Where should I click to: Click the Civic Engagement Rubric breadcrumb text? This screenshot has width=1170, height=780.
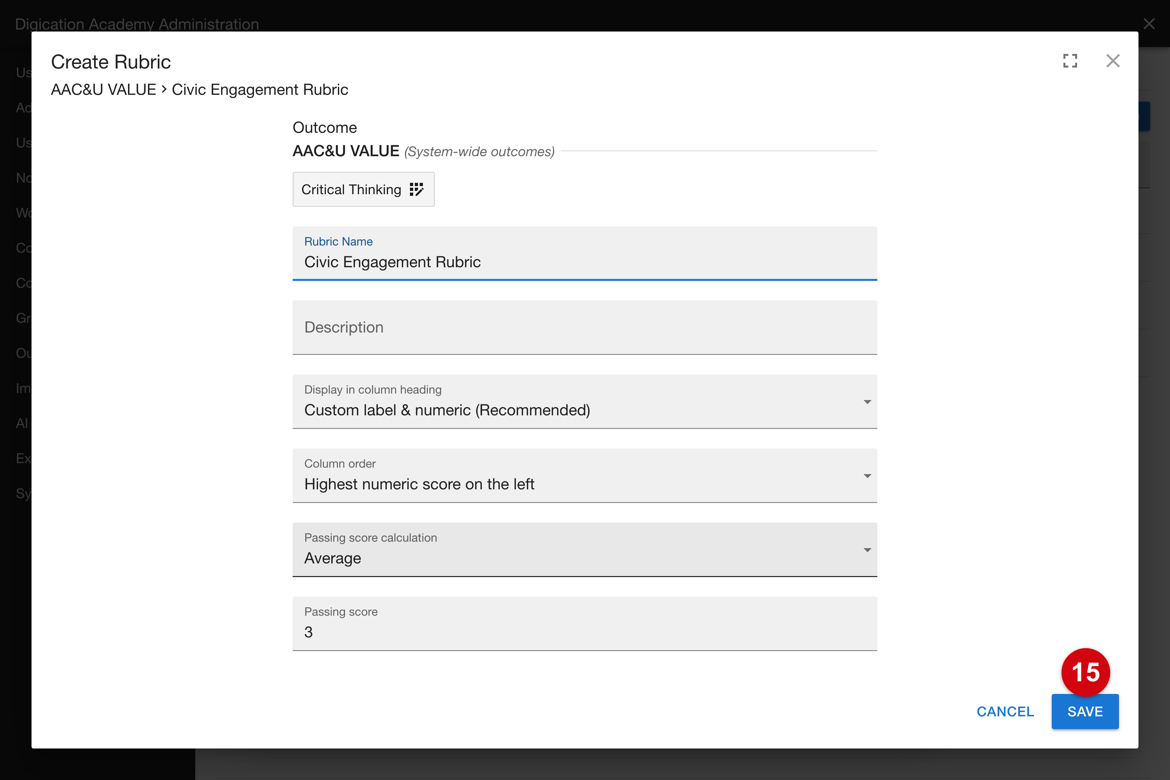point(260,90)
